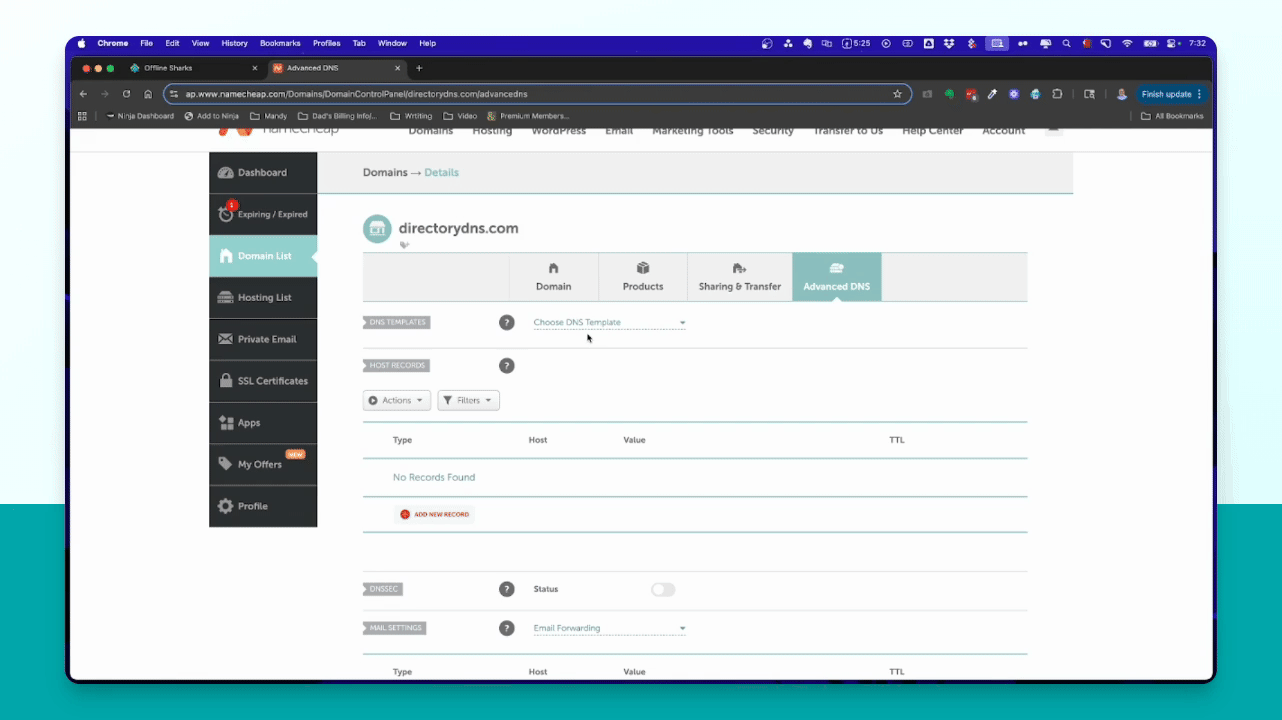1282x720 pixels.
Task: Open the Writing bookmarks folder
Action: tap(411, 116)
